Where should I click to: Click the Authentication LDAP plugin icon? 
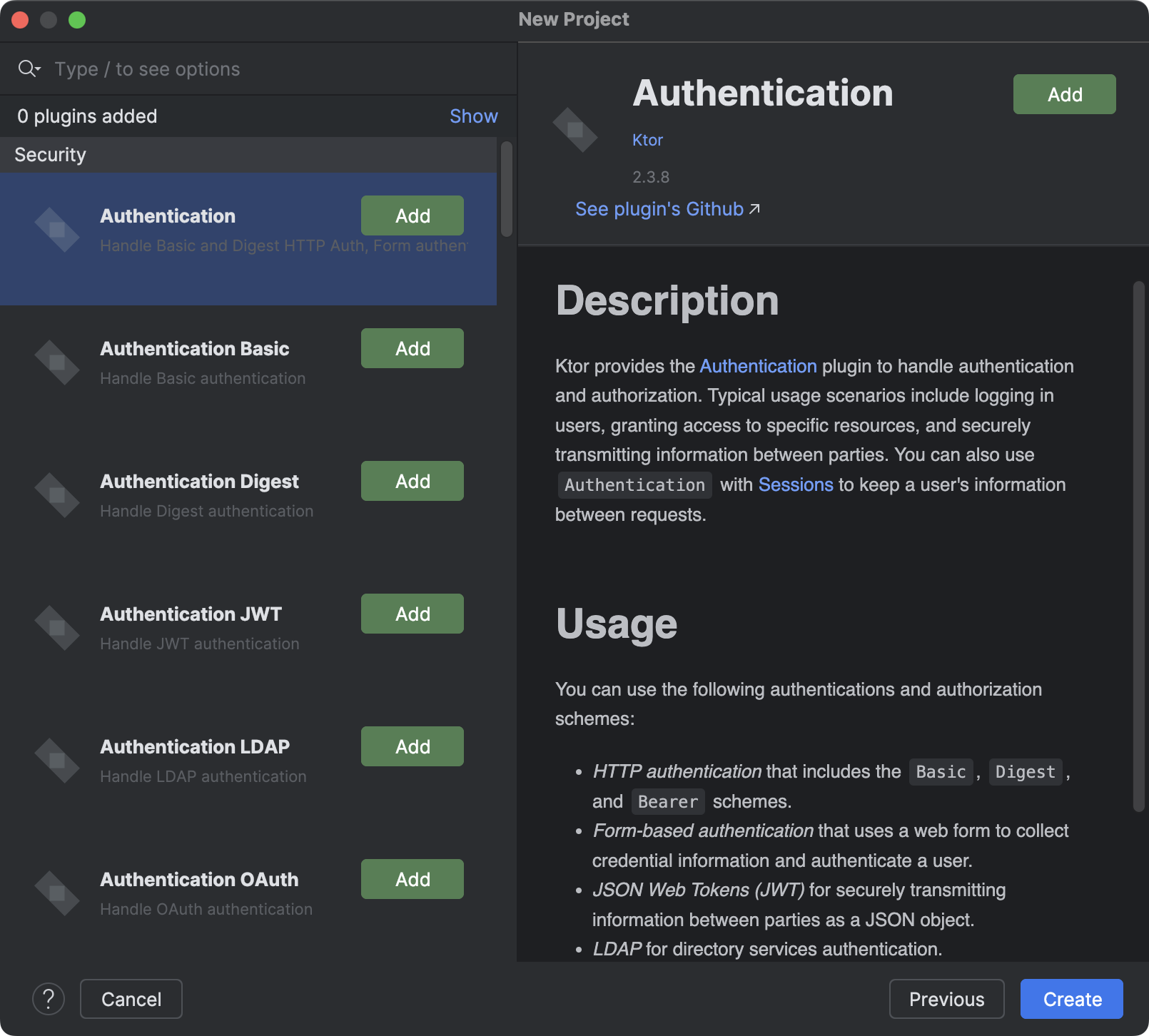(57, 760)
